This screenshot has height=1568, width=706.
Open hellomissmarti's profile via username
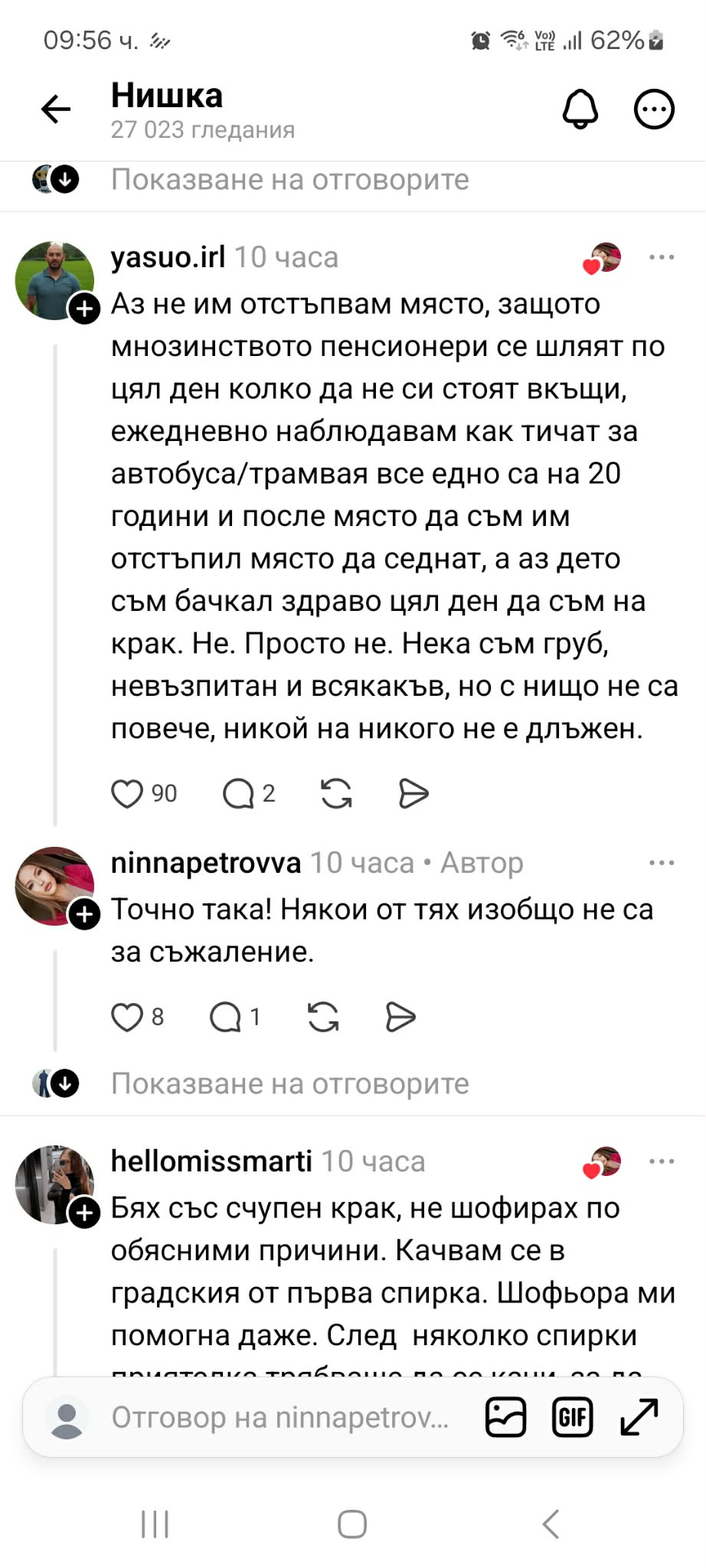pos(211,1161)
